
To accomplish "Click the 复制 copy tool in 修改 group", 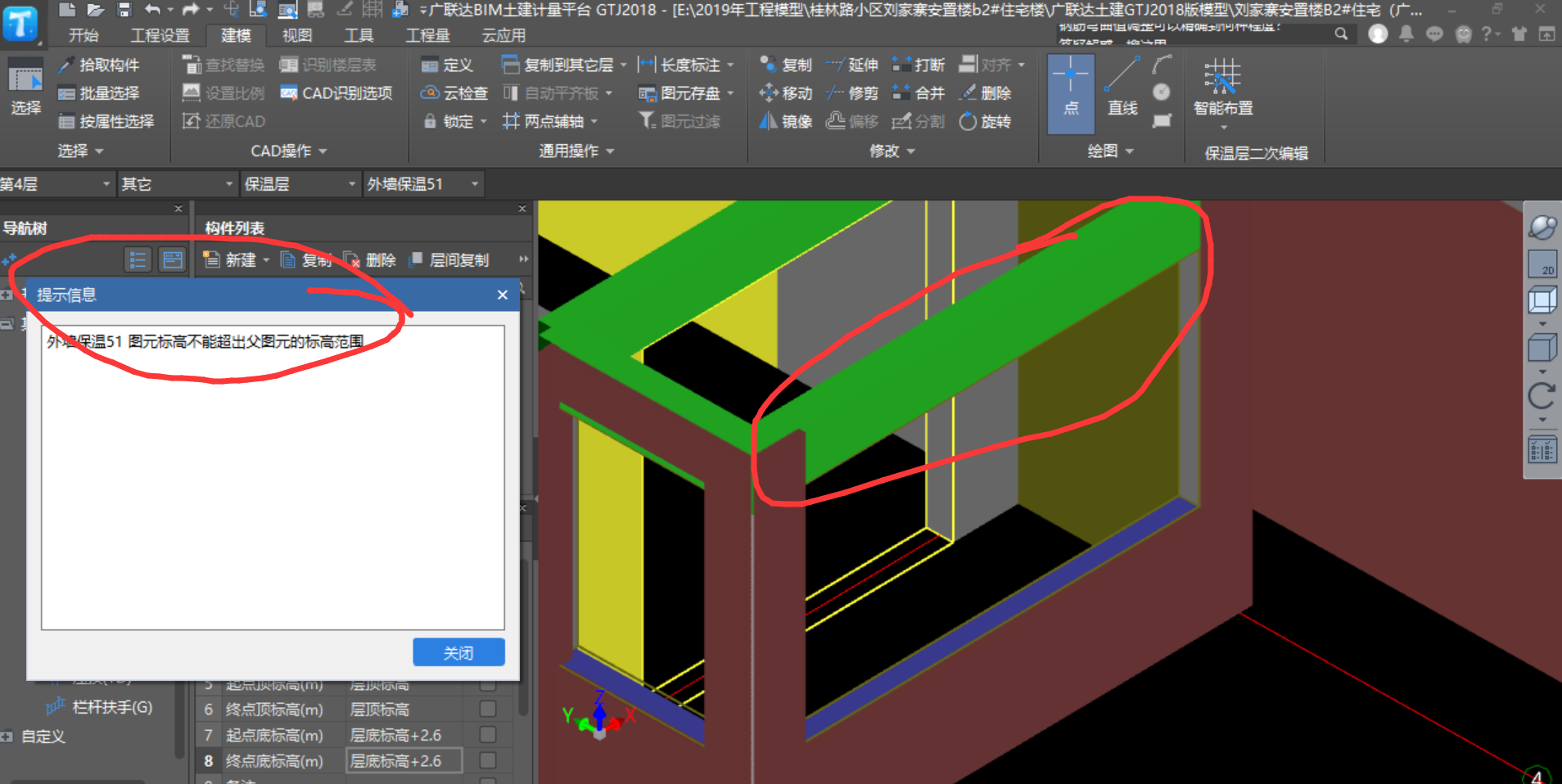I will [x=785, y=65].
